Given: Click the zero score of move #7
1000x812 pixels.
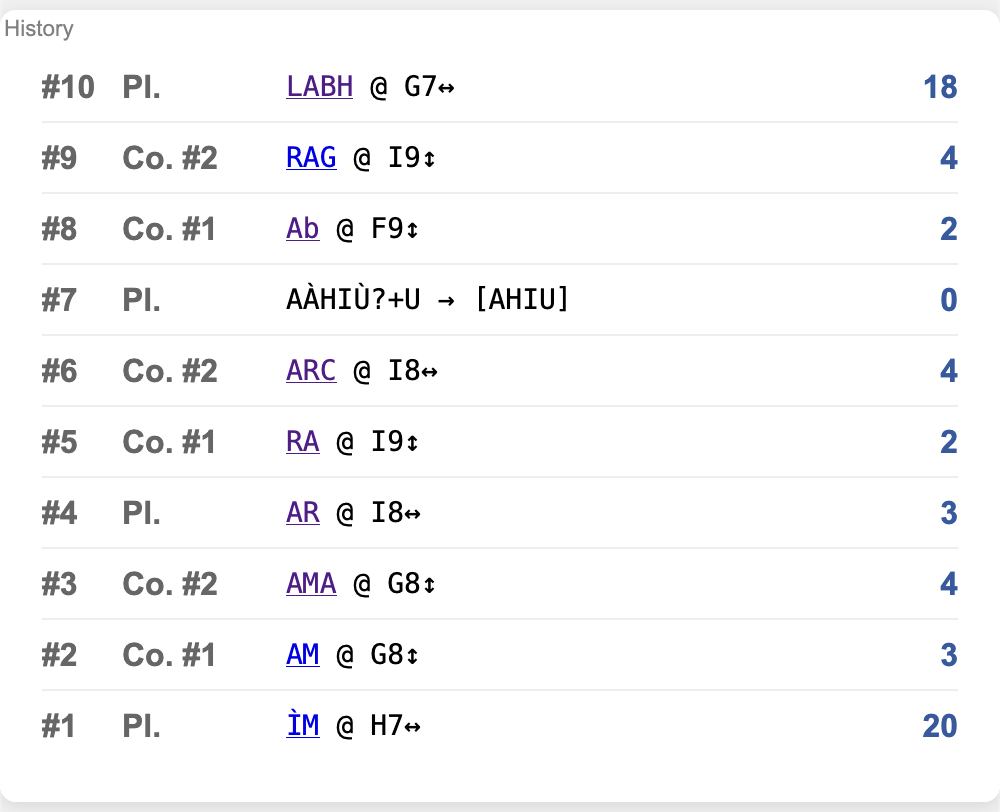Looking at the screenshot, I should [948, 300].
